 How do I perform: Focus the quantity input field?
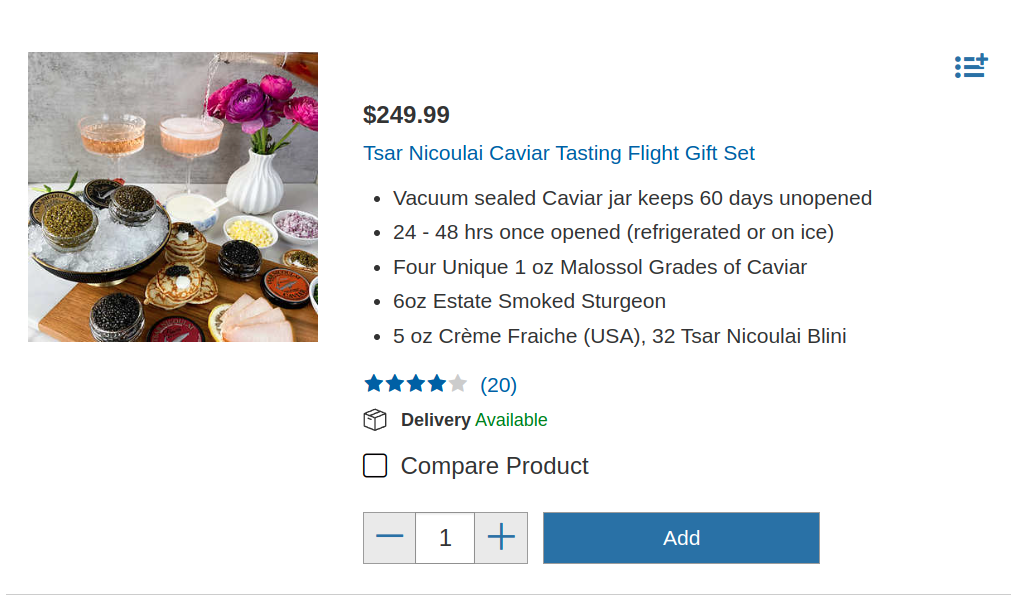[445, 538]
